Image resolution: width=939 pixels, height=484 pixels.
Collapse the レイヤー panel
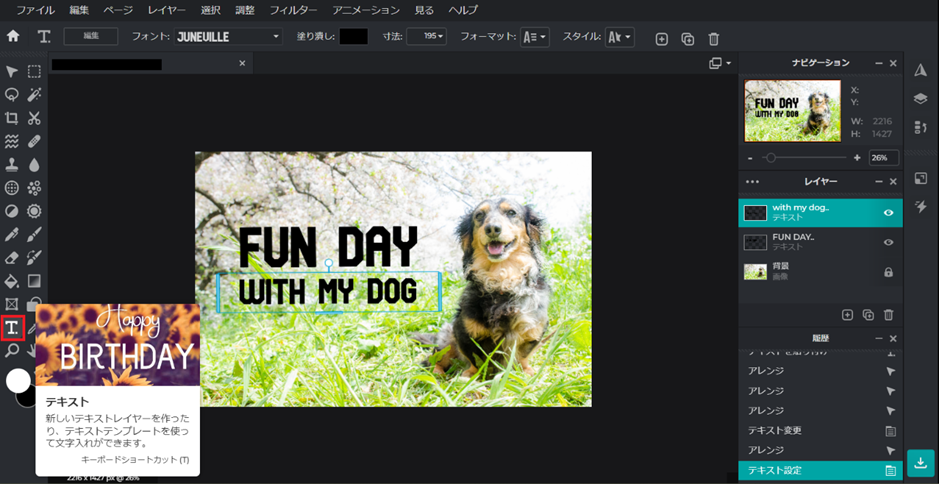tap(879, 182)
